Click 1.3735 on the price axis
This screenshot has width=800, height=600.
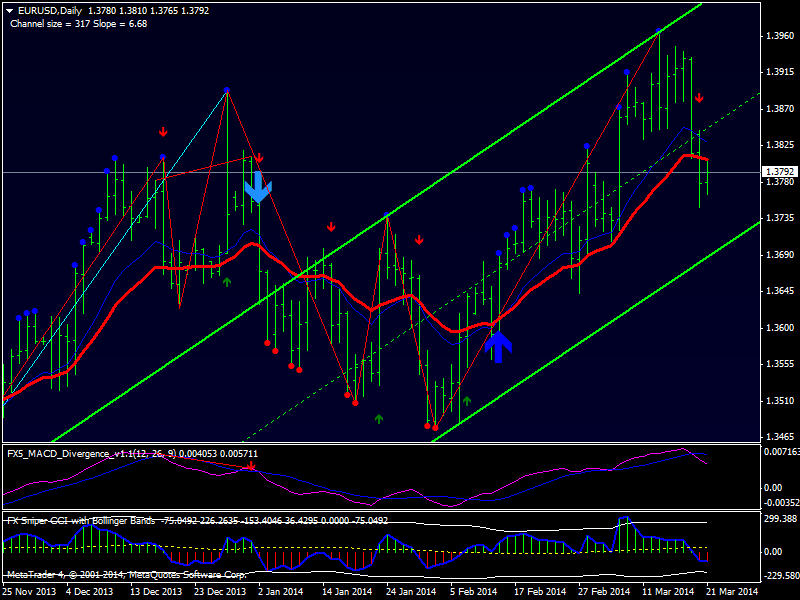[780, 218]
